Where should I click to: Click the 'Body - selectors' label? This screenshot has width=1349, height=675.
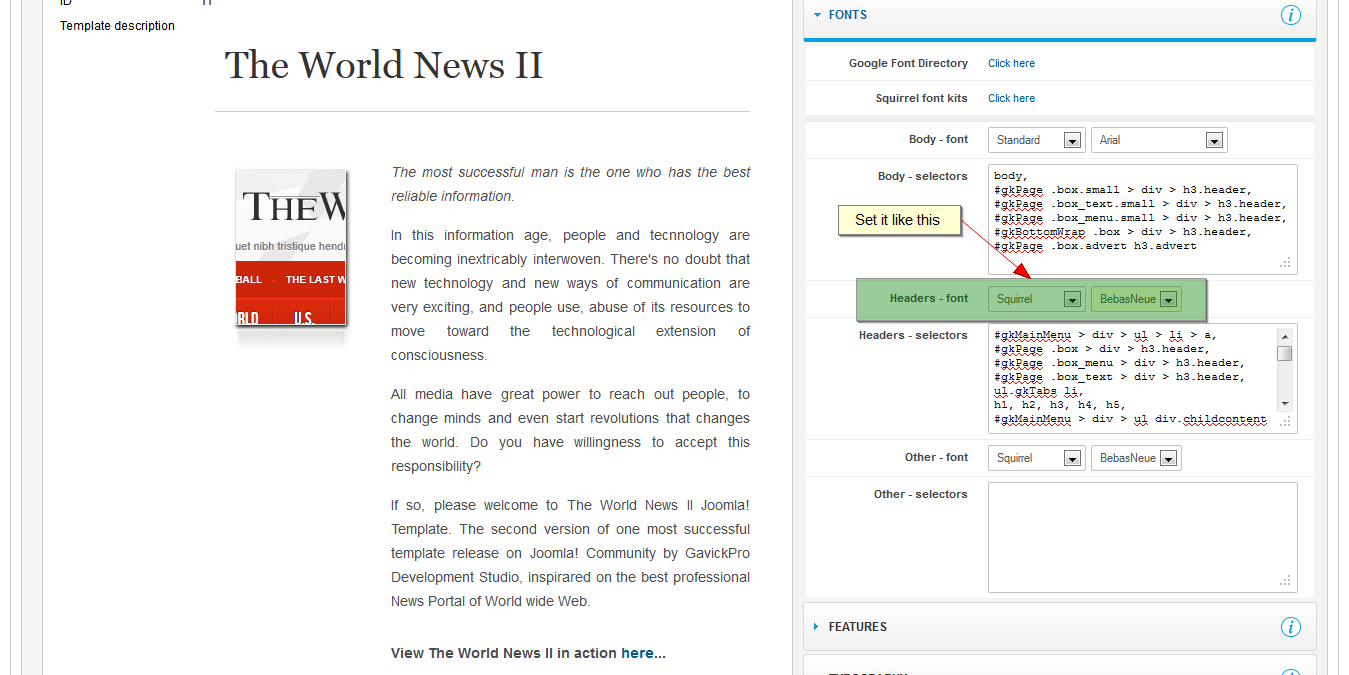click(x=922, y=176)
